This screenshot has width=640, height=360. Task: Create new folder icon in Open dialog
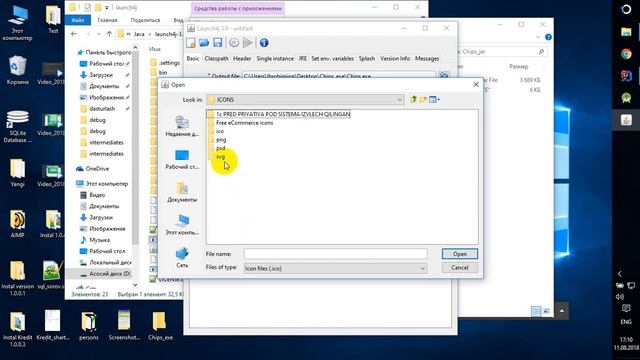(423, 99)
